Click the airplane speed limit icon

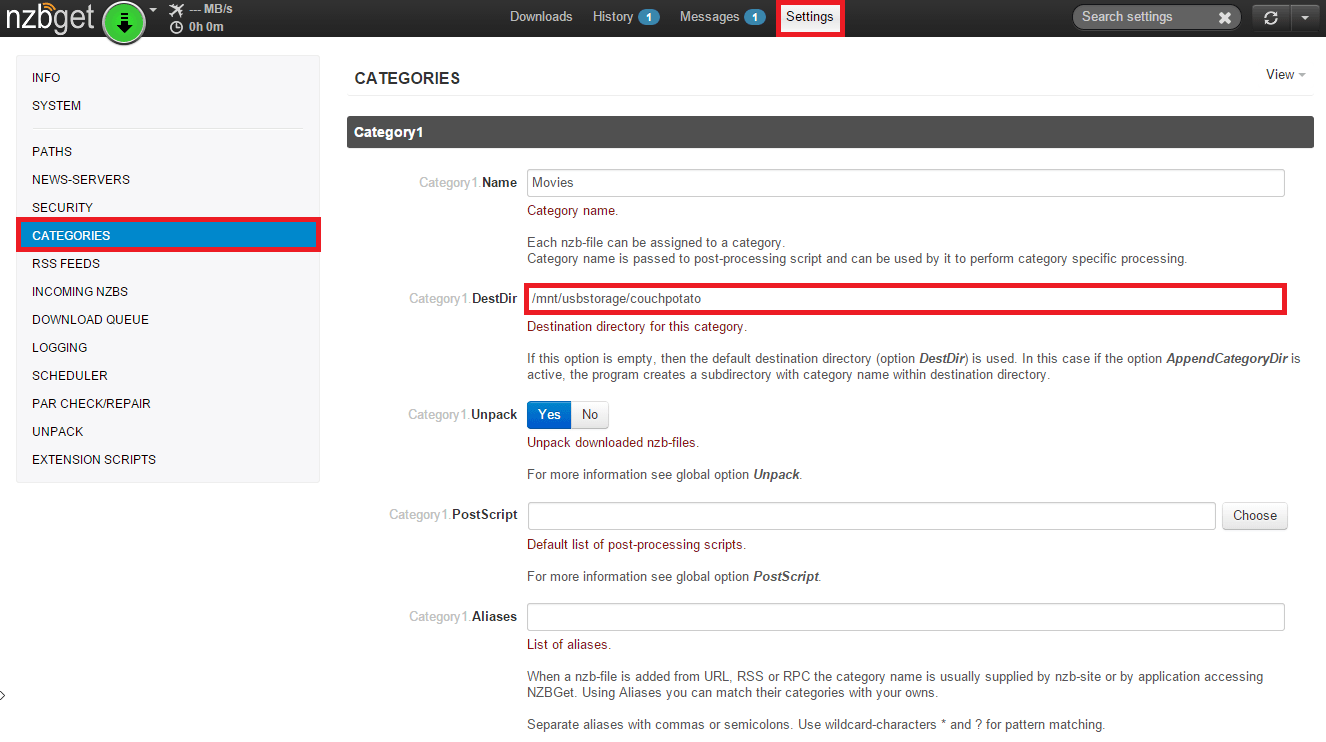(177, 10)
